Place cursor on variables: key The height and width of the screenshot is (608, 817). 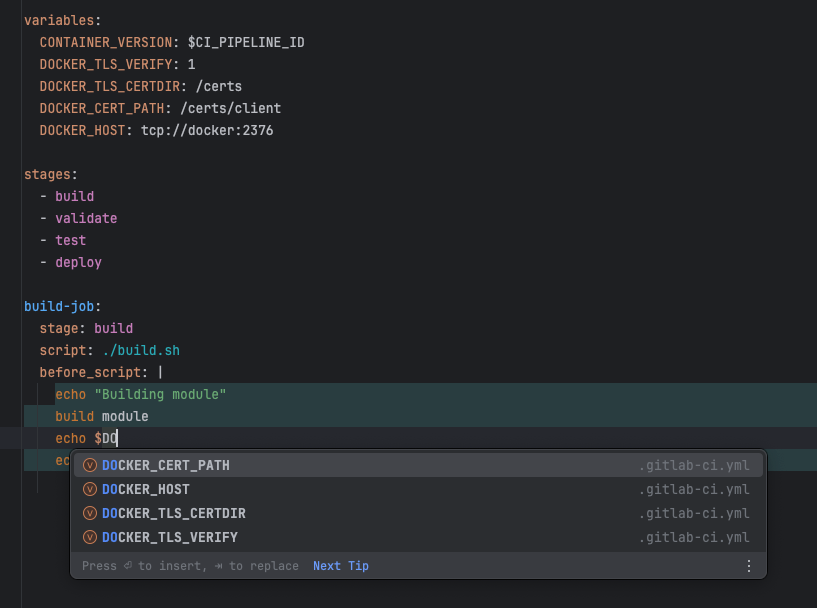pos(63,20)
